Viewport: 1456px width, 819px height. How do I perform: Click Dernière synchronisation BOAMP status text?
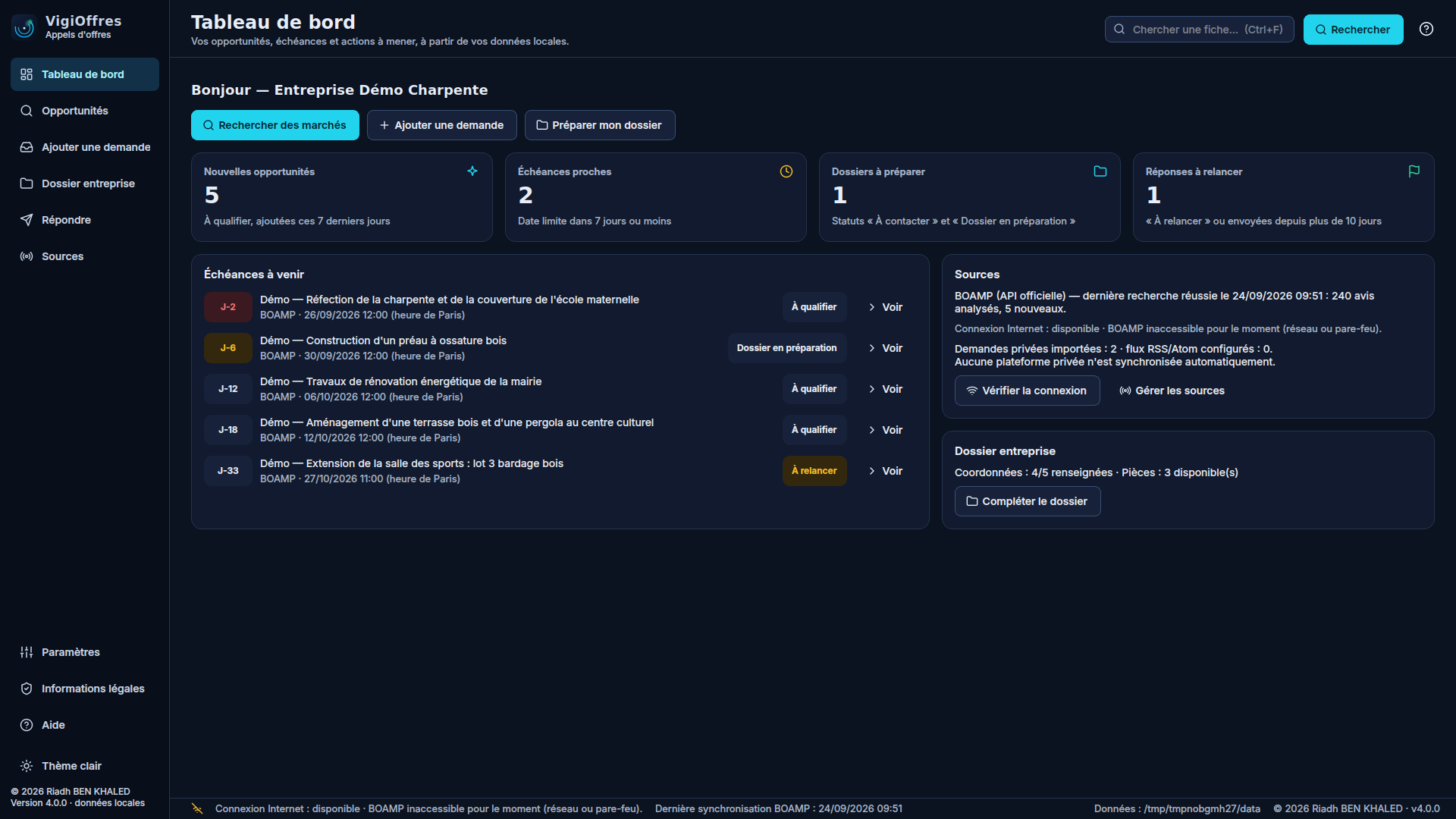779,808
